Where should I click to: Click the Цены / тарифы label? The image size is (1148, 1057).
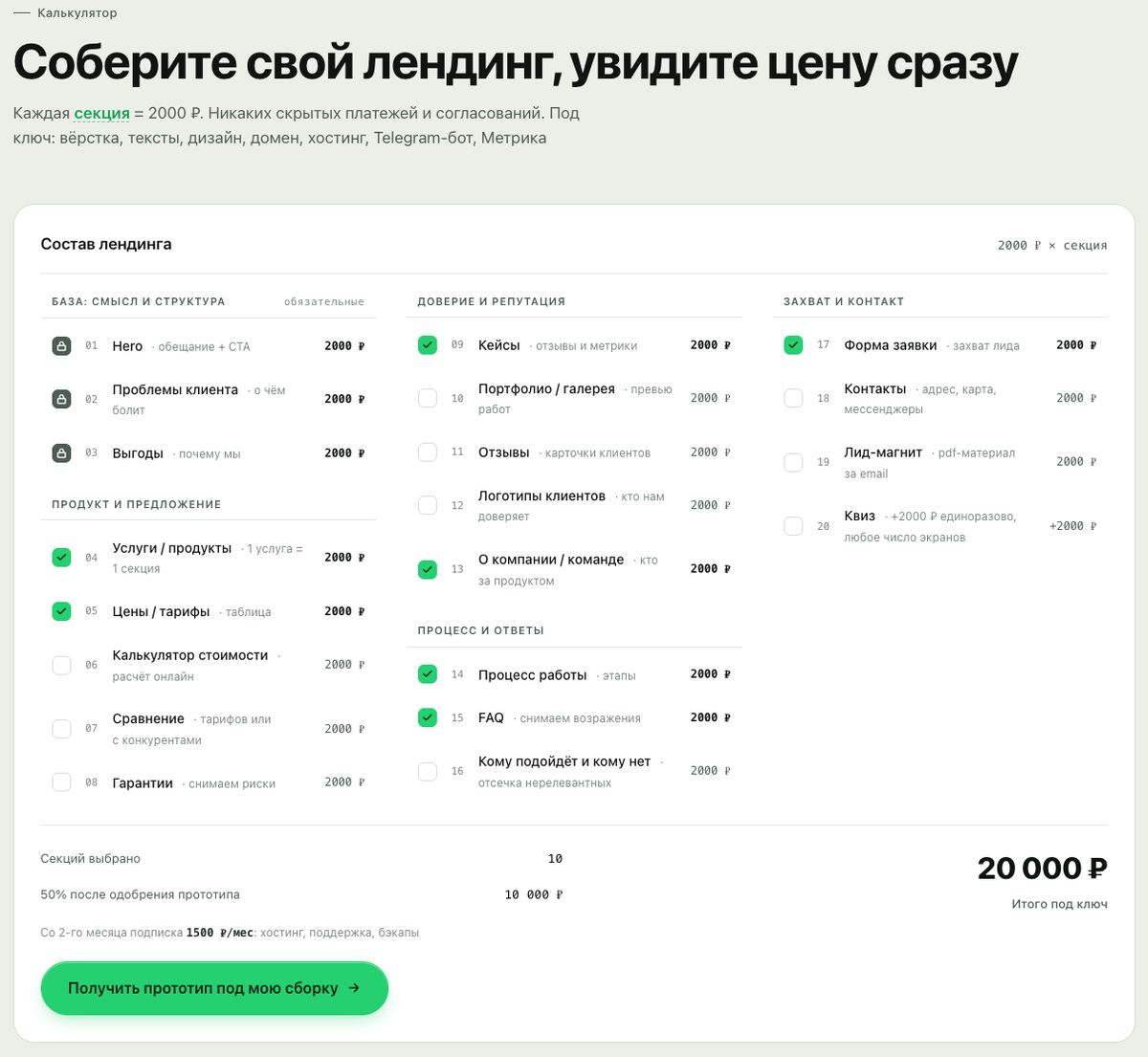161,611
